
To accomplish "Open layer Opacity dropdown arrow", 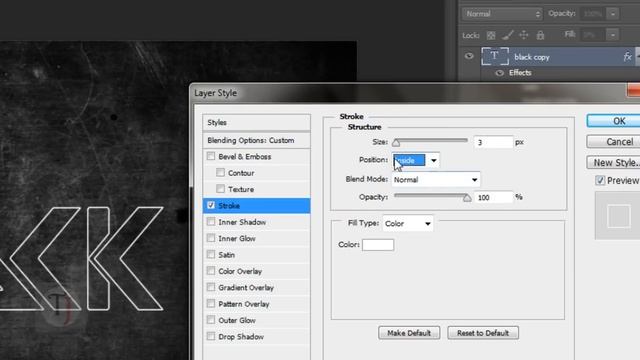I will point(613,14).
